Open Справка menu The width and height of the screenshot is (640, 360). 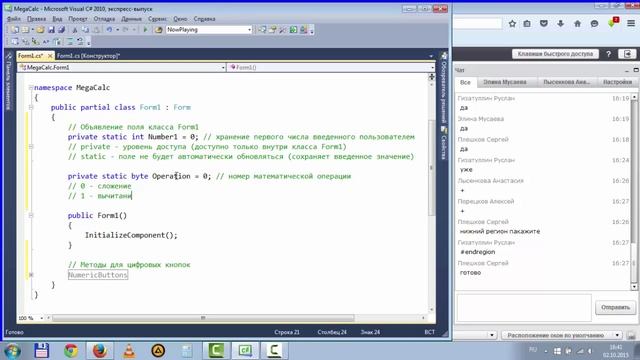204,19
